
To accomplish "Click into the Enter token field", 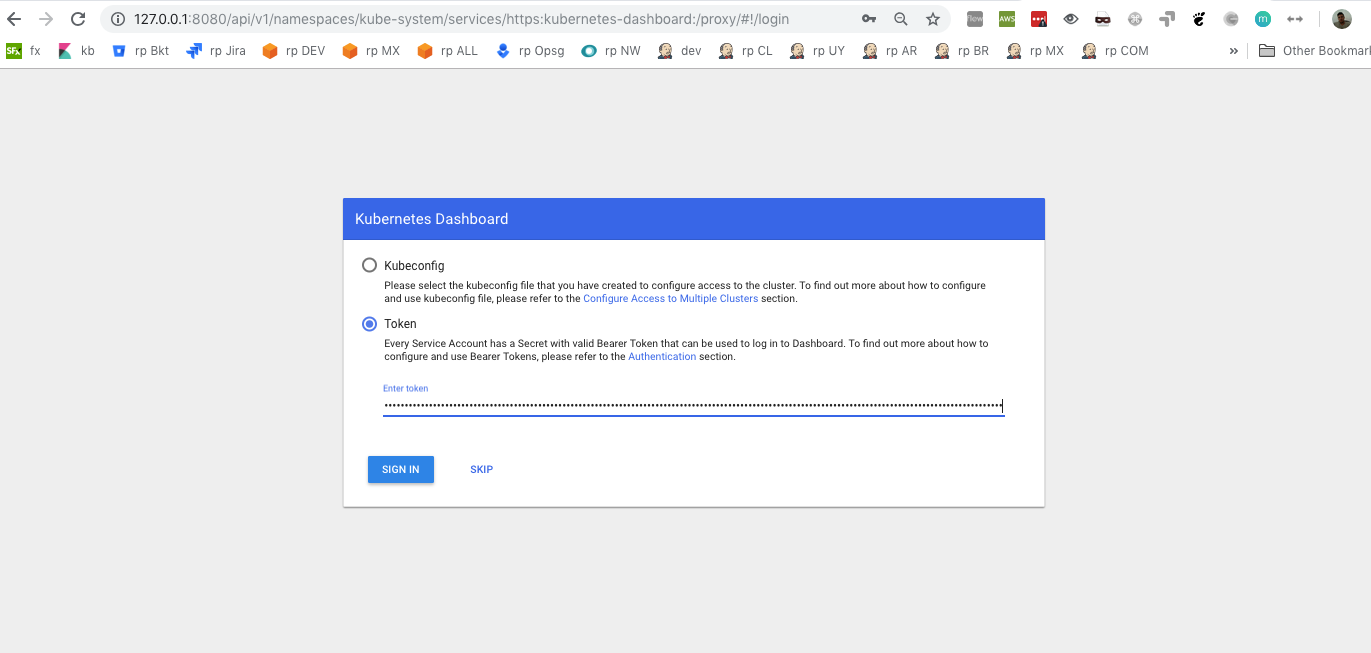I will point(693,405).
